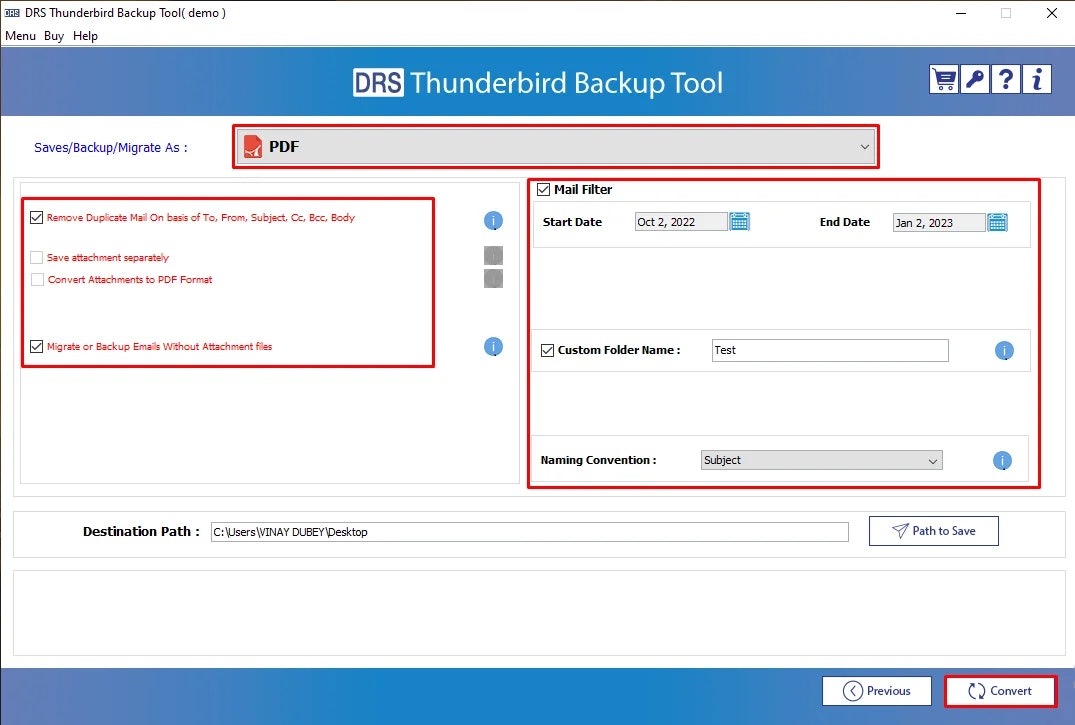Open the End Date calendar picker
The image size is (1075, 725).
click(x=997, y=222)
